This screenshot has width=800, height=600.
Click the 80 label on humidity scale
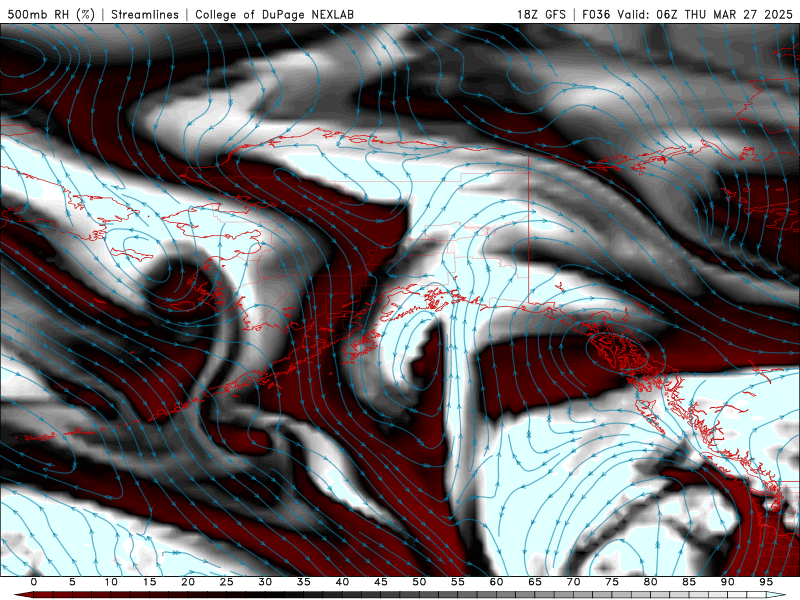(x=651, y=582)
